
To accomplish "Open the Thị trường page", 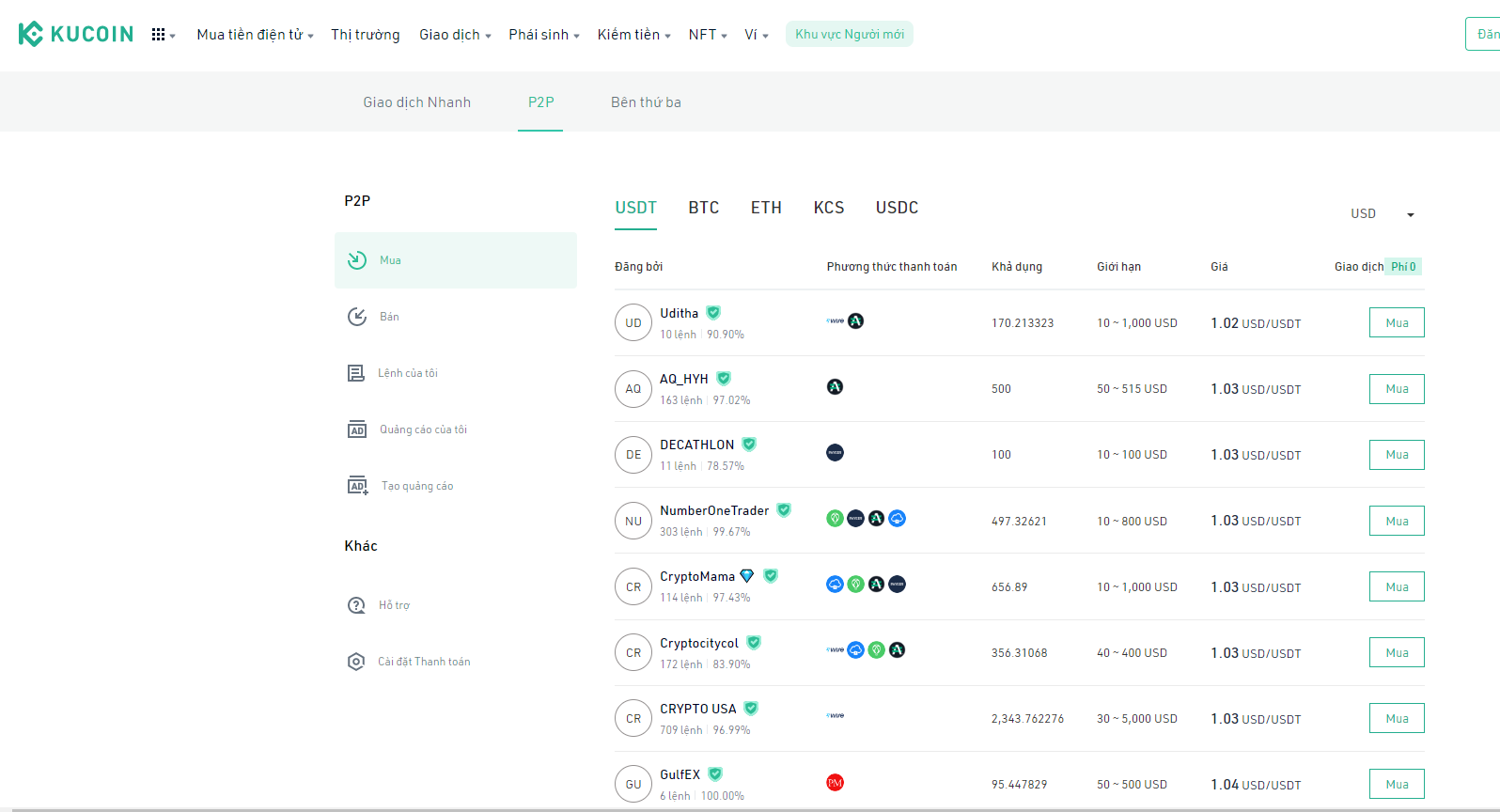I will pyautogui.click(x=366, y=35).
